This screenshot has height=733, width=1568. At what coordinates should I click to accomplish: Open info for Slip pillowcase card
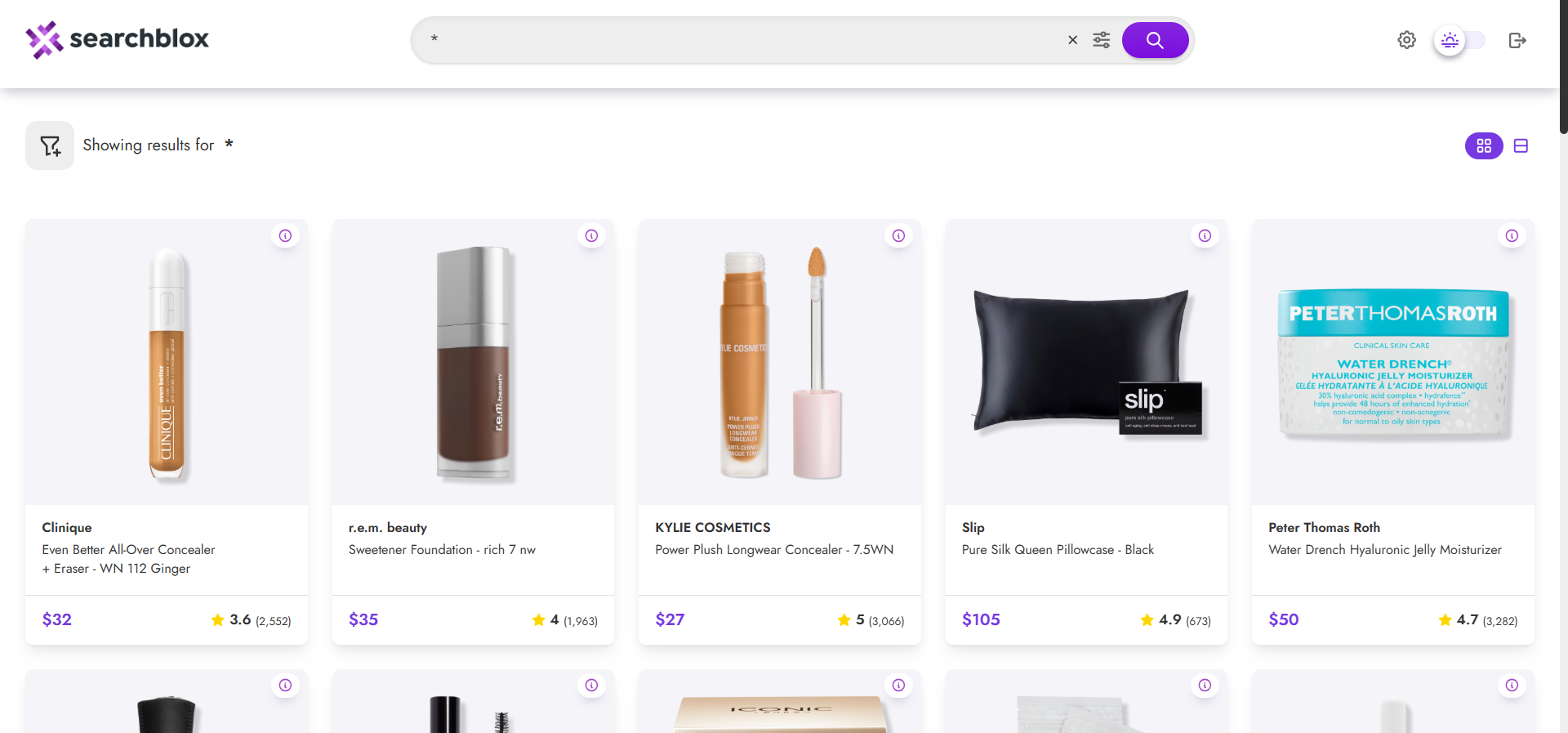pos(1205,235)
